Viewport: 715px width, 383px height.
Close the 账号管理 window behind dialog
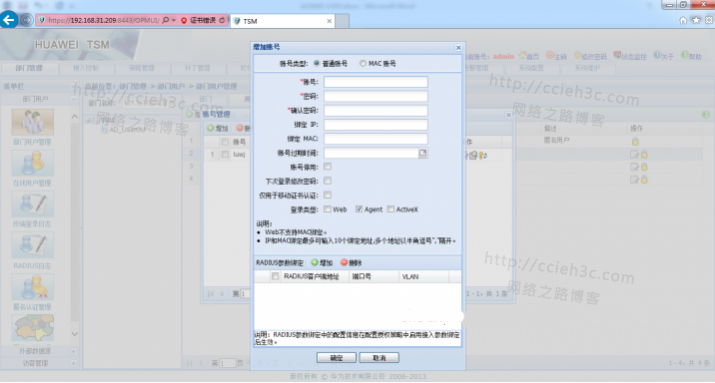pyautogui.click(x=508, y=115)
